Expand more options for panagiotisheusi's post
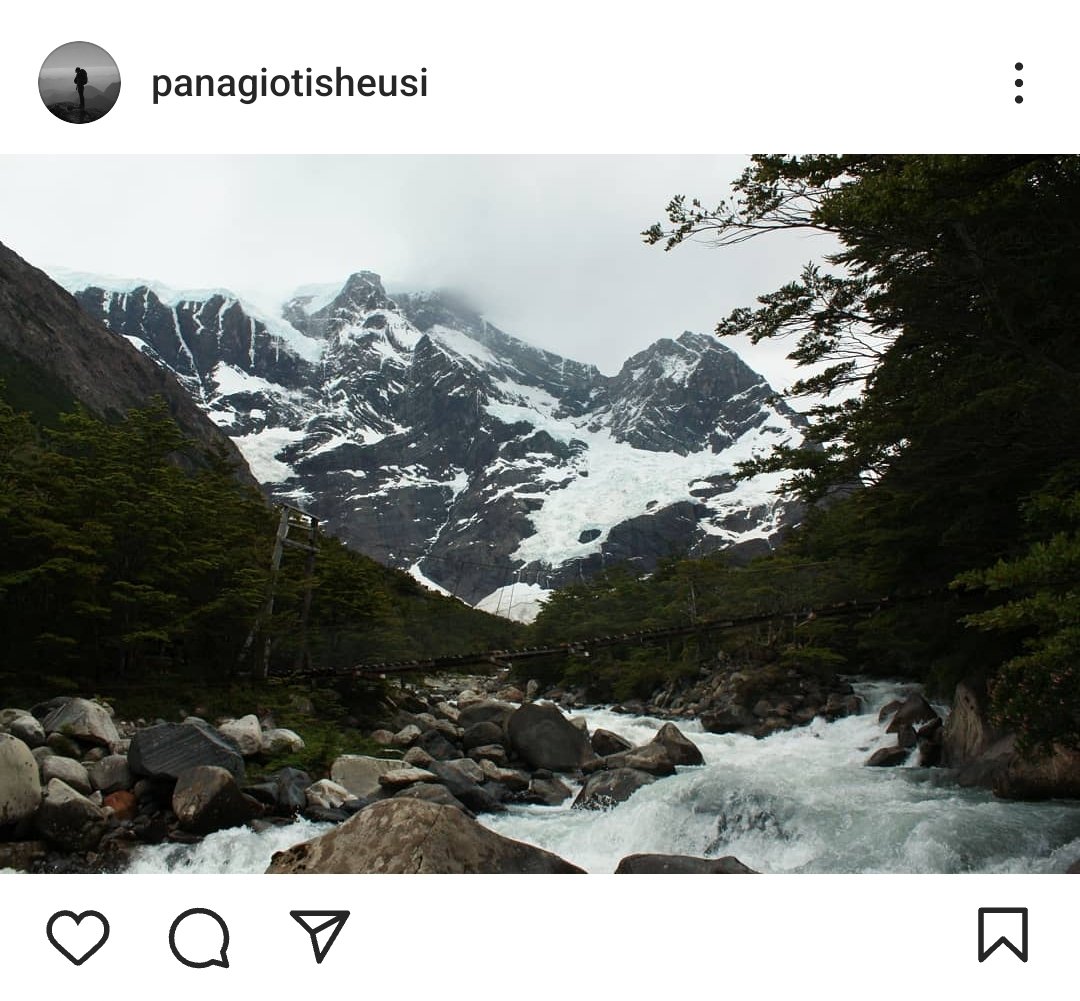The image size is (1080, 1001). [x=1018, y=83]
